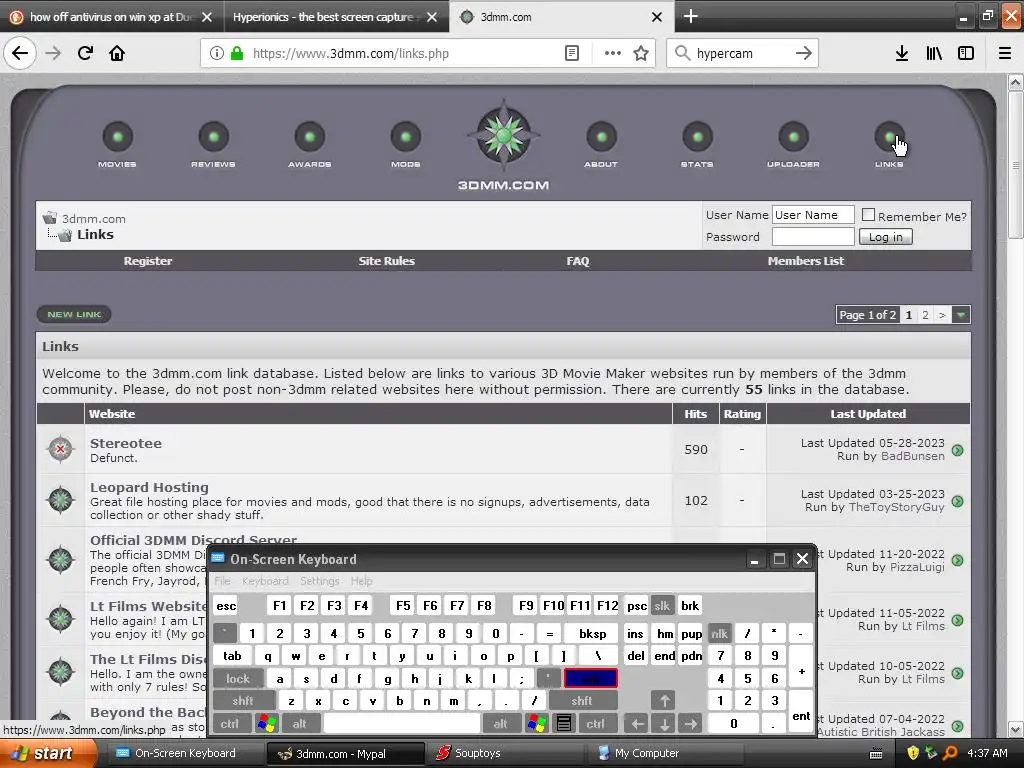Image resolution: width=1024 pixels, height=768 pixels.
Task: Open Settings menu in On-Screen Keyboard
Action: (319, 581)
